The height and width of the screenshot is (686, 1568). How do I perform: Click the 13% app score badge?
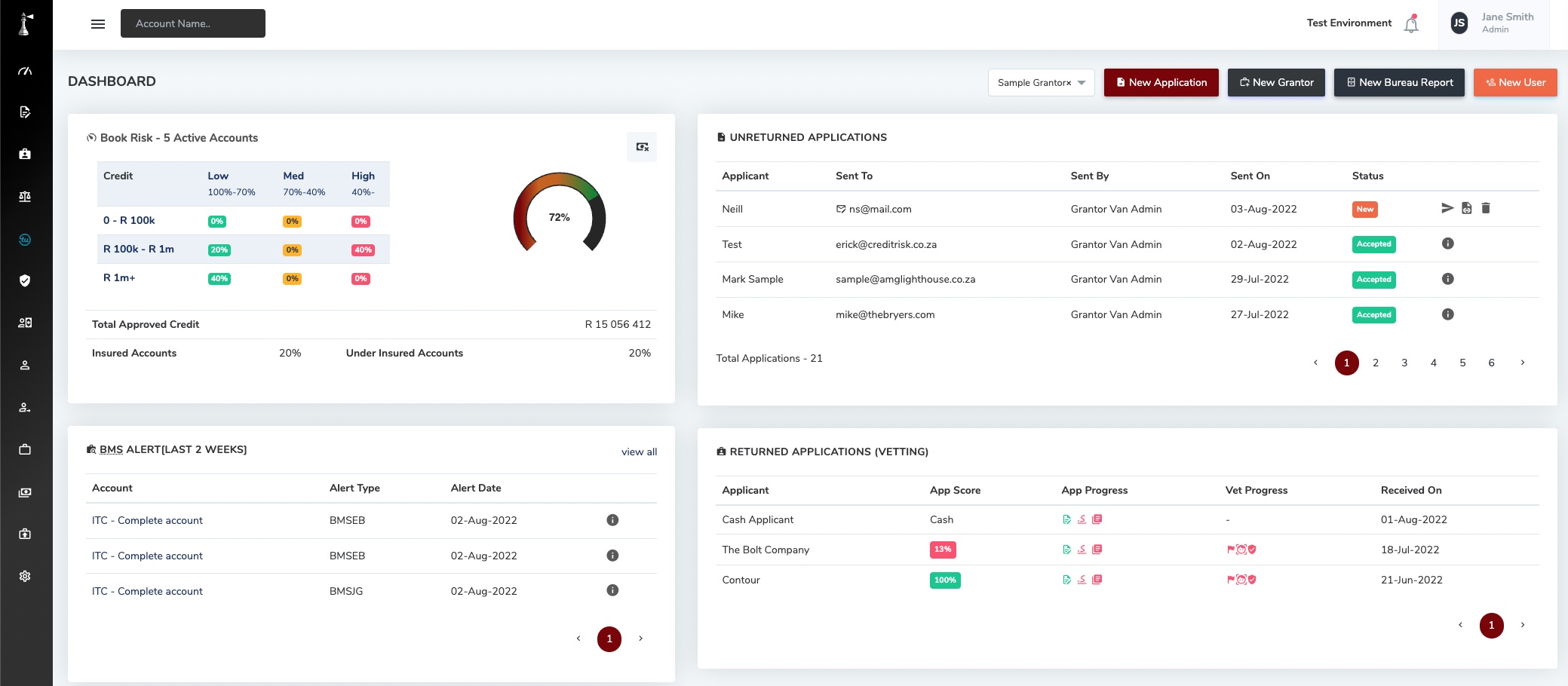943,550
